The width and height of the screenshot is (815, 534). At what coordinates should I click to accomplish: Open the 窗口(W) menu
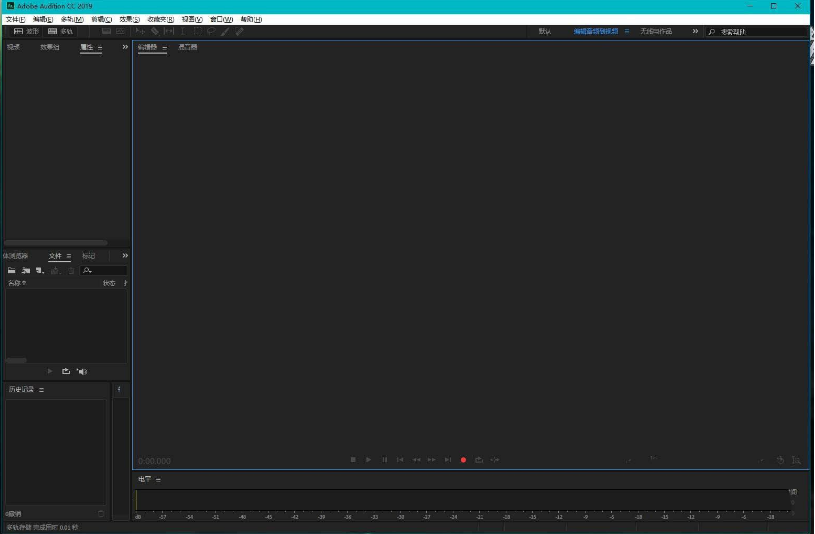221,19
